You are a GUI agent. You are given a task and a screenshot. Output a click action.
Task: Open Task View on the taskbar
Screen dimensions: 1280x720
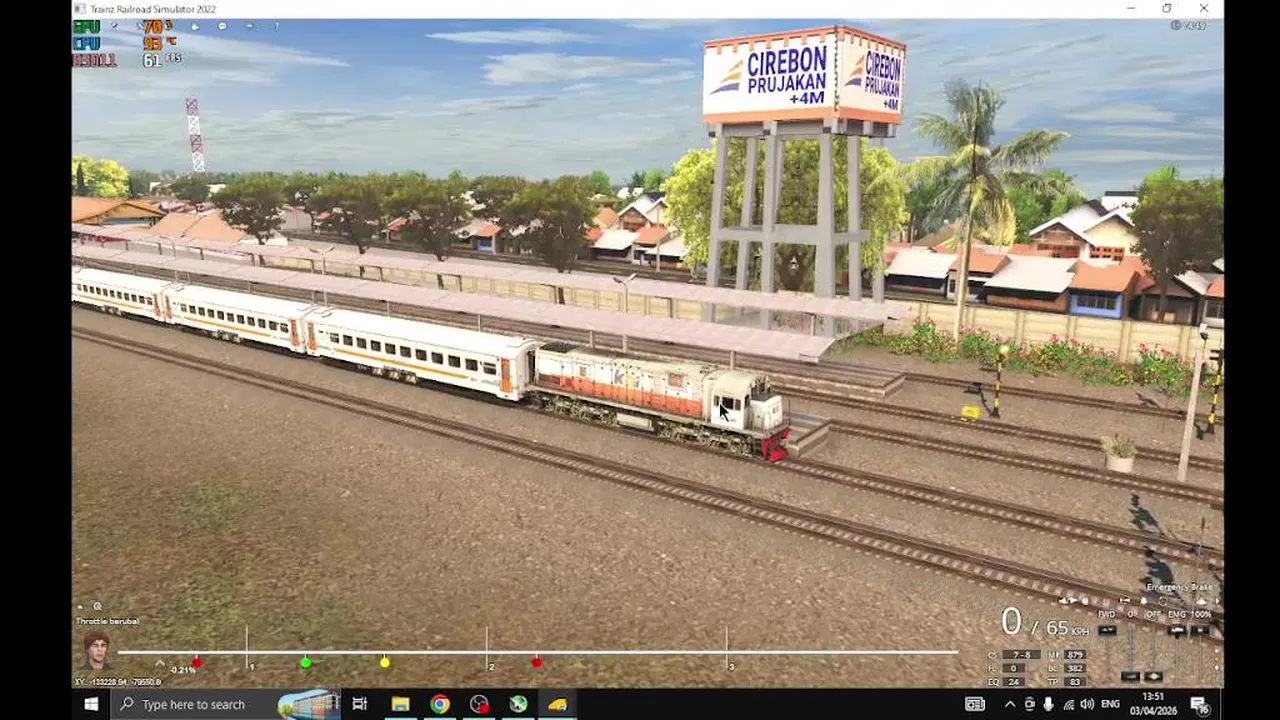[360, 704]
